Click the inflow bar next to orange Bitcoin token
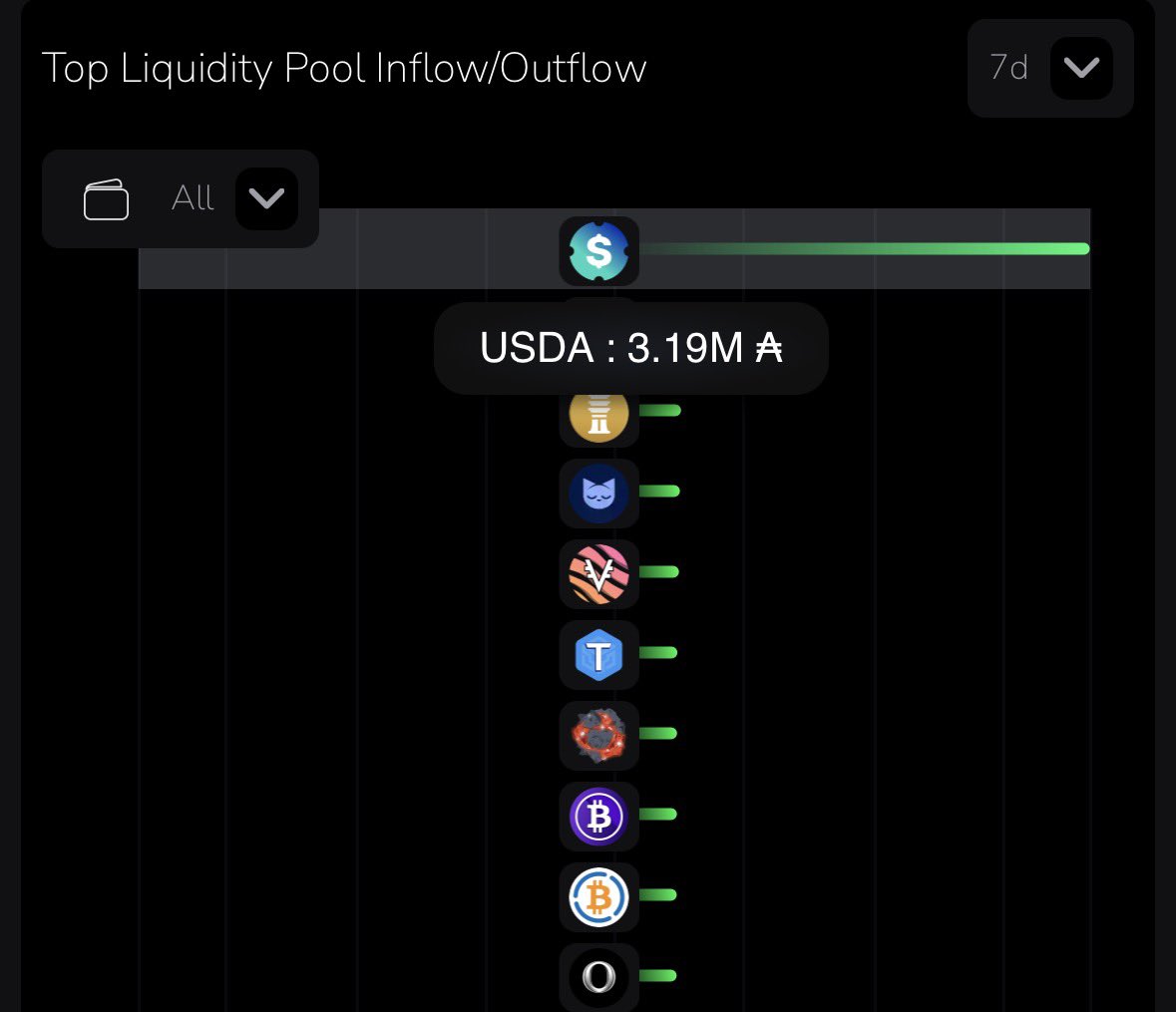Image resolution: width=1176 pixels, height=1012 pixels. coord(657,895)
